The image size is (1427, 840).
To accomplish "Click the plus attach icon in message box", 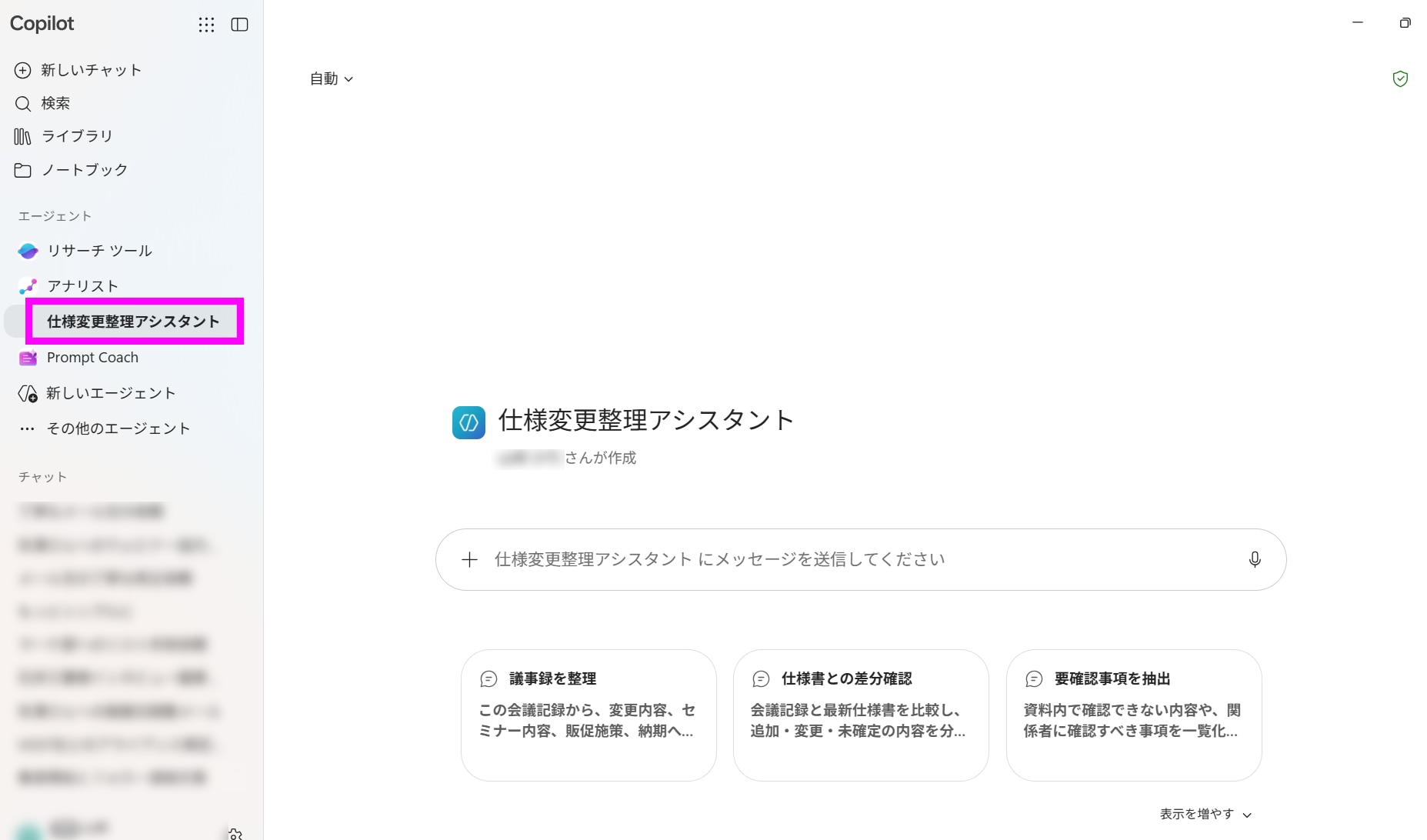I will click(469, 560).
